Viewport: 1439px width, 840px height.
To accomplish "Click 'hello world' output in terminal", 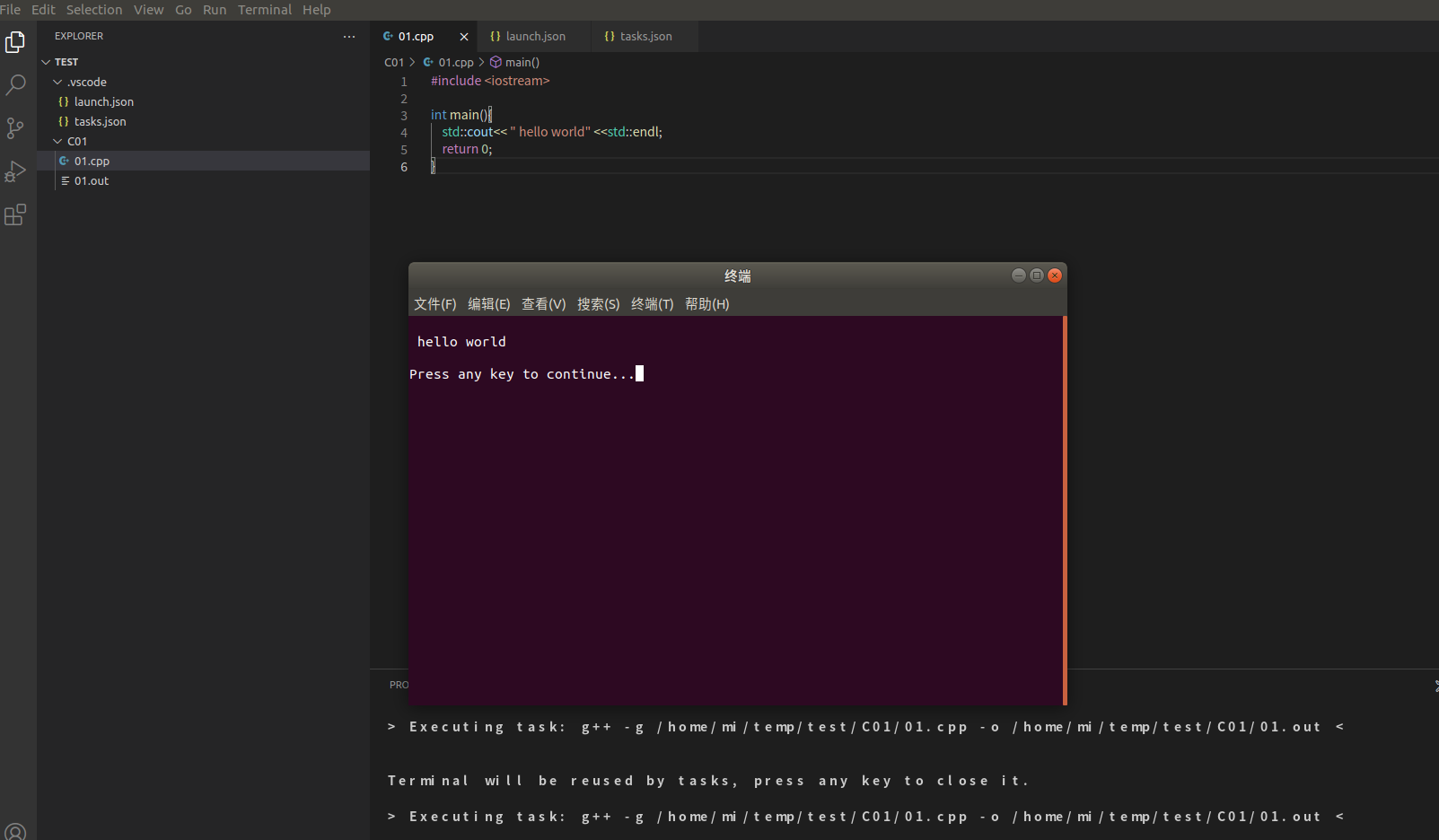I will 461,342.
